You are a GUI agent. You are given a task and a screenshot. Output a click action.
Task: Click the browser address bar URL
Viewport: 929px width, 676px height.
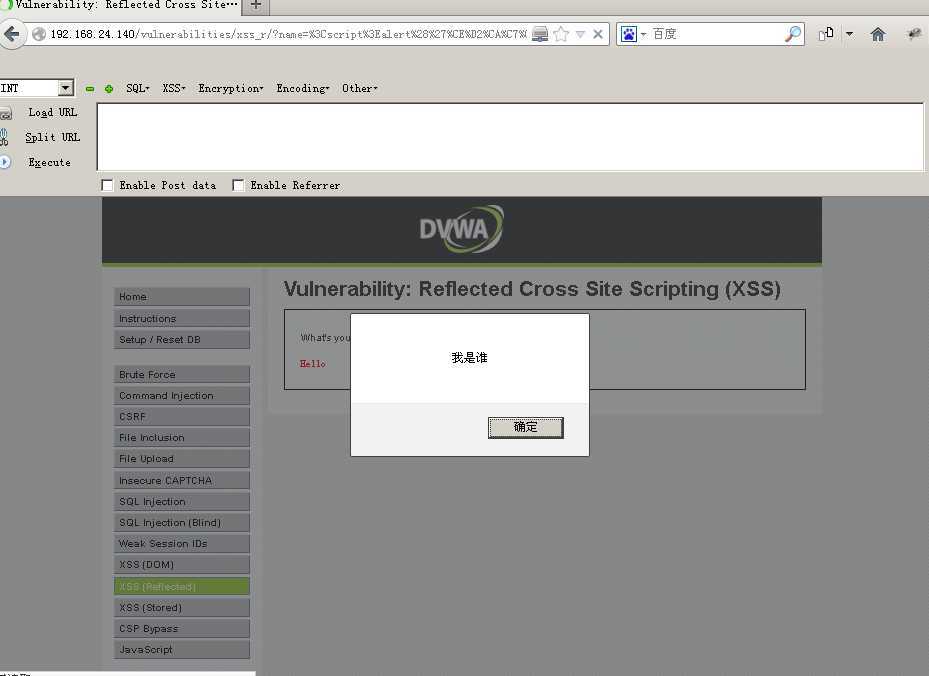point(288,34)
